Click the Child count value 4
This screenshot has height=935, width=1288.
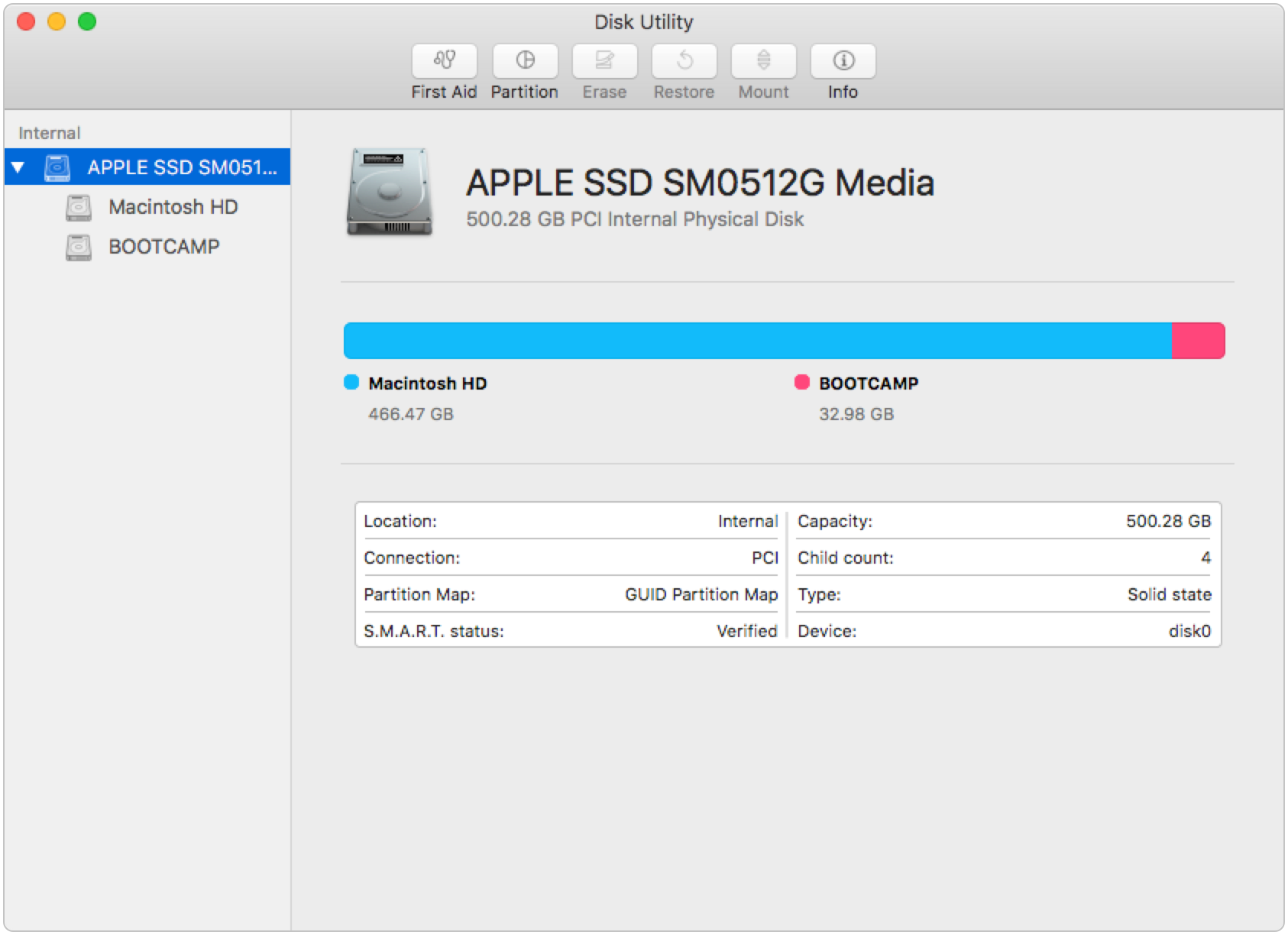tap(1206, 558)
